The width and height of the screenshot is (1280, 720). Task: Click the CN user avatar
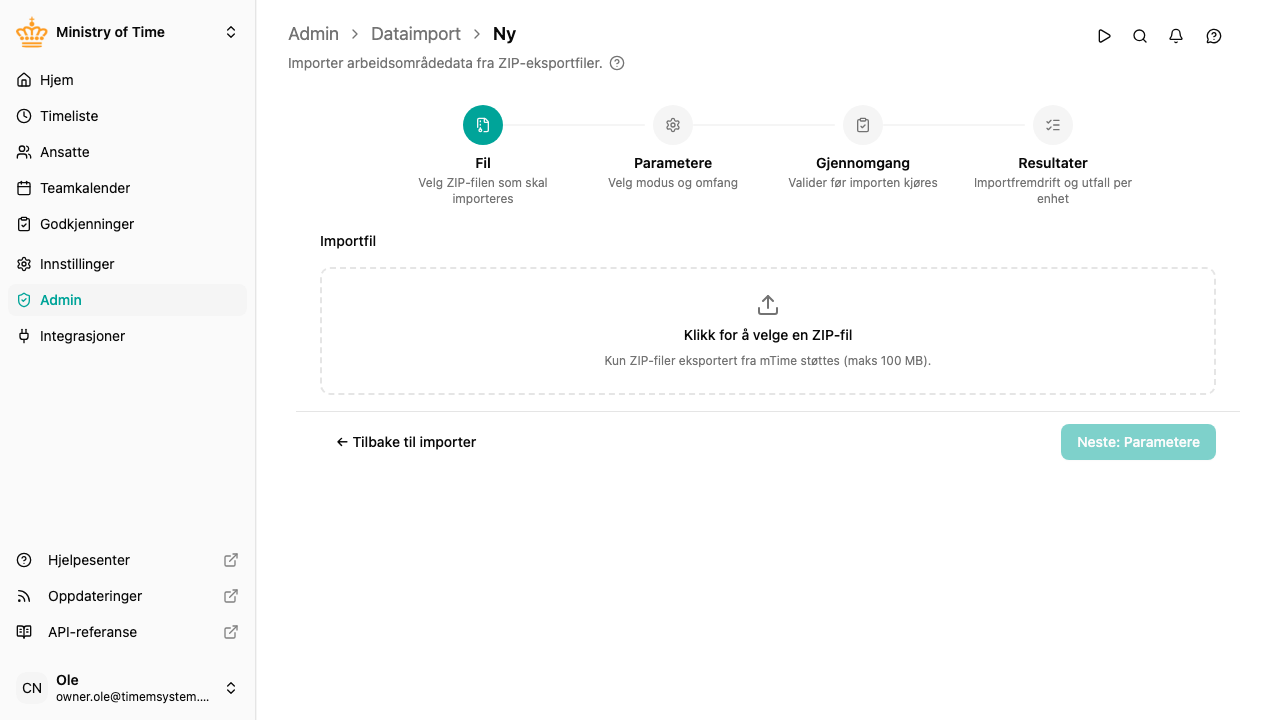tap(32, 688)
